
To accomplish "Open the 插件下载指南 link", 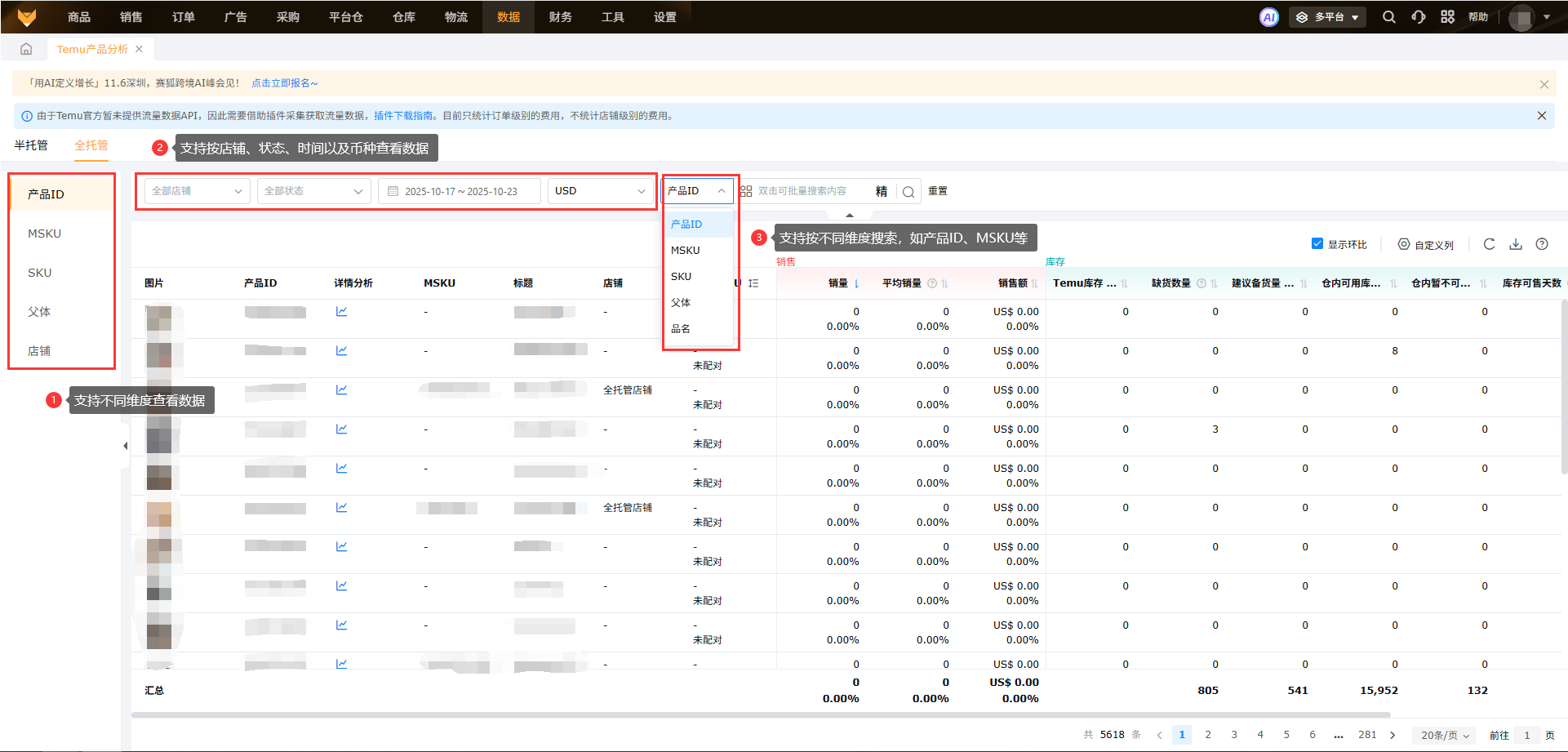I will 403,116.
